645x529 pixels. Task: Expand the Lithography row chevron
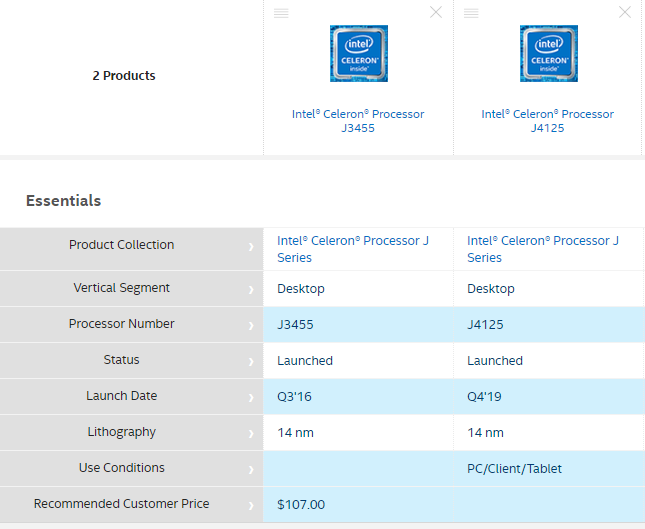point(251,434)
